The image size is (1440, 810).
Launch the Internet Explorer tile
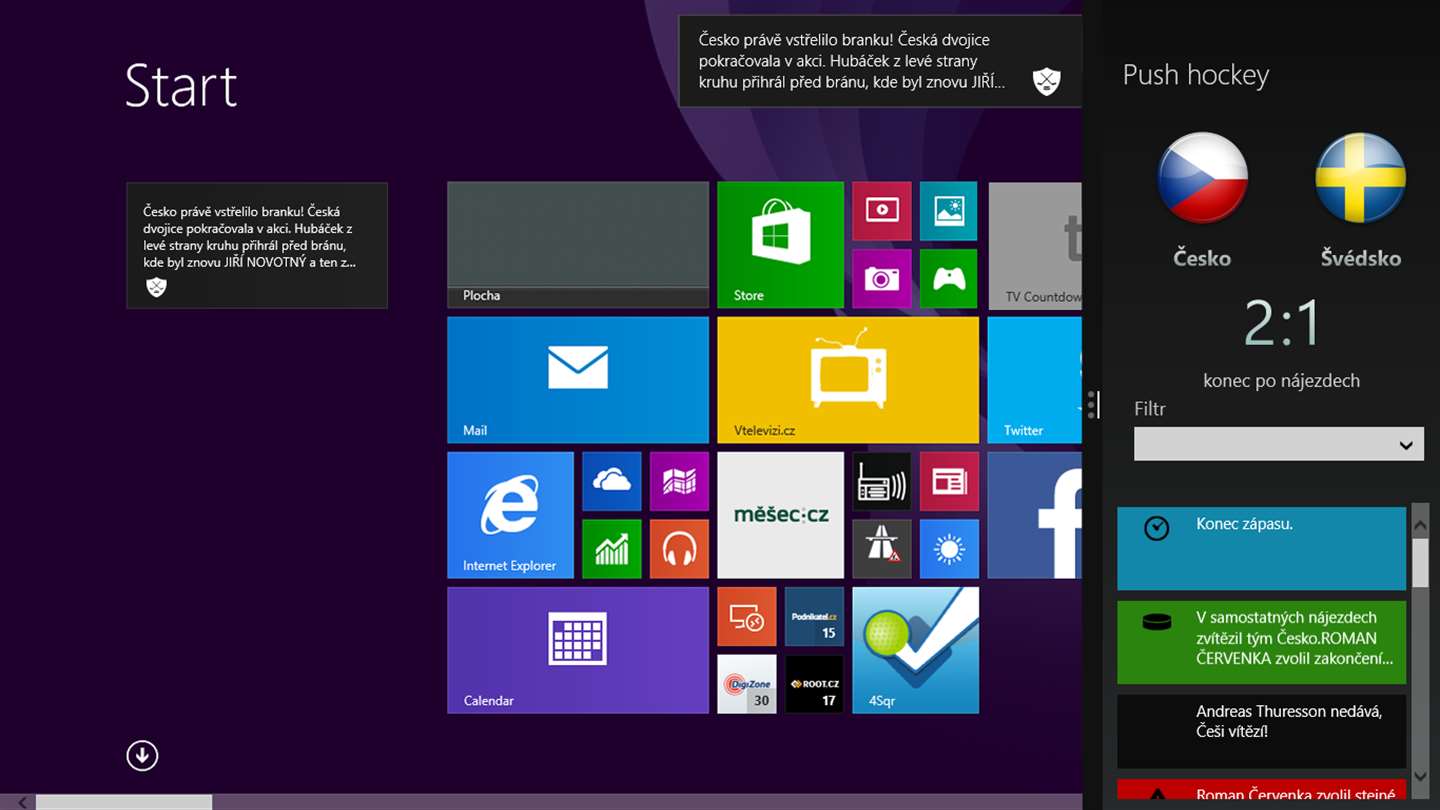click(510, 515)
